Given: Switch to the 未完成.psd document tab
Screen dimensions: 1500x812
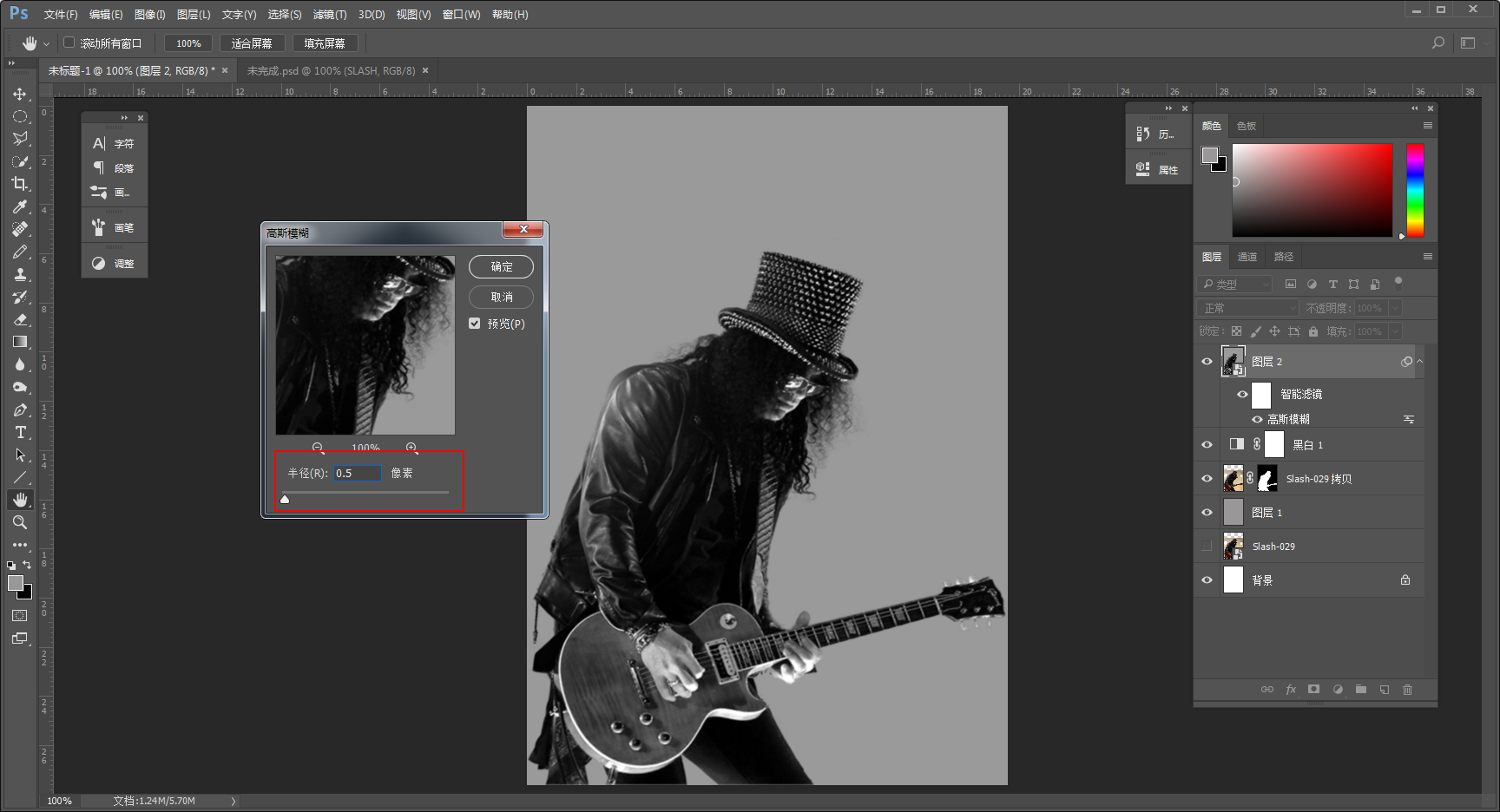Looking at the screenshot, I should (x=332, y=71).
